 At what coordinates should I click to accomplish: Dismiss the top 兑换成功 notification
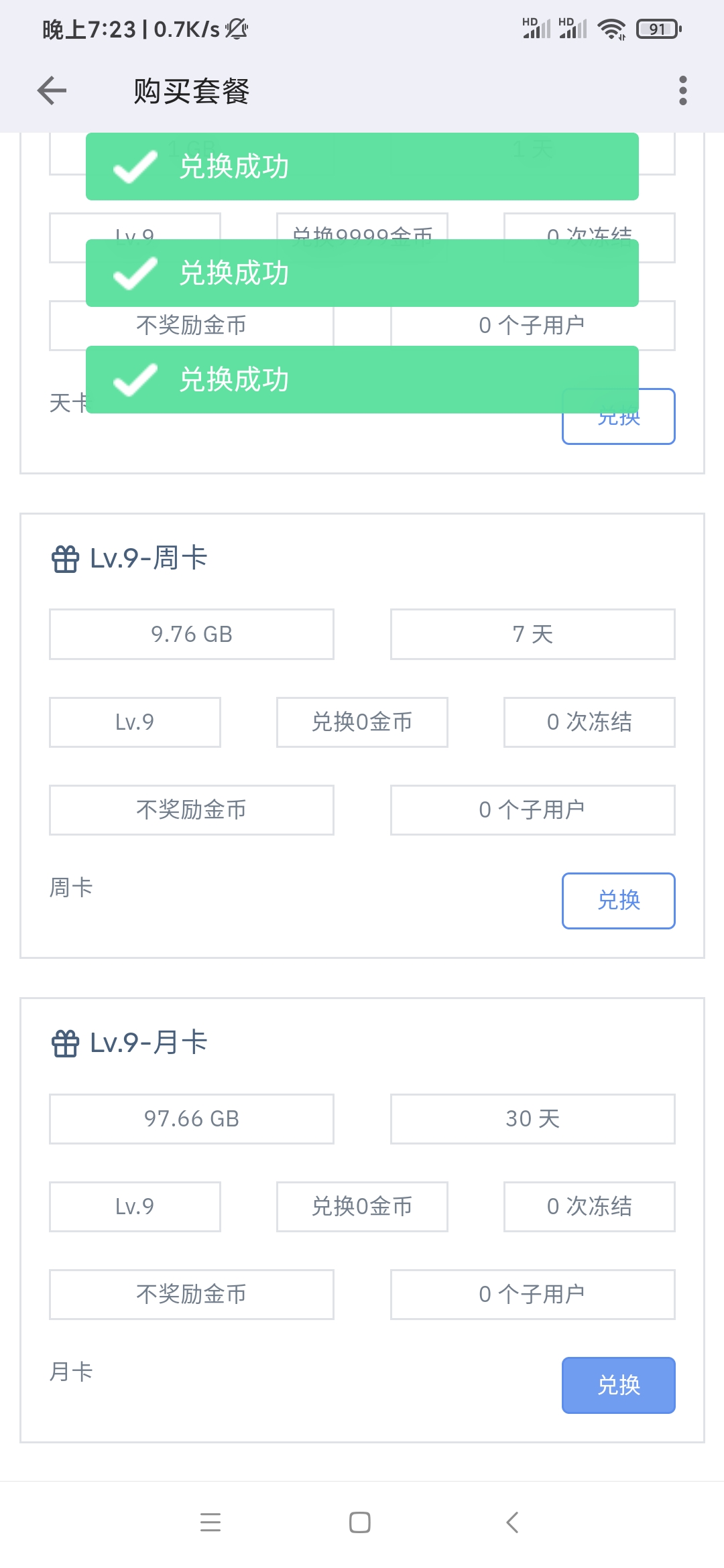point(362,166)
